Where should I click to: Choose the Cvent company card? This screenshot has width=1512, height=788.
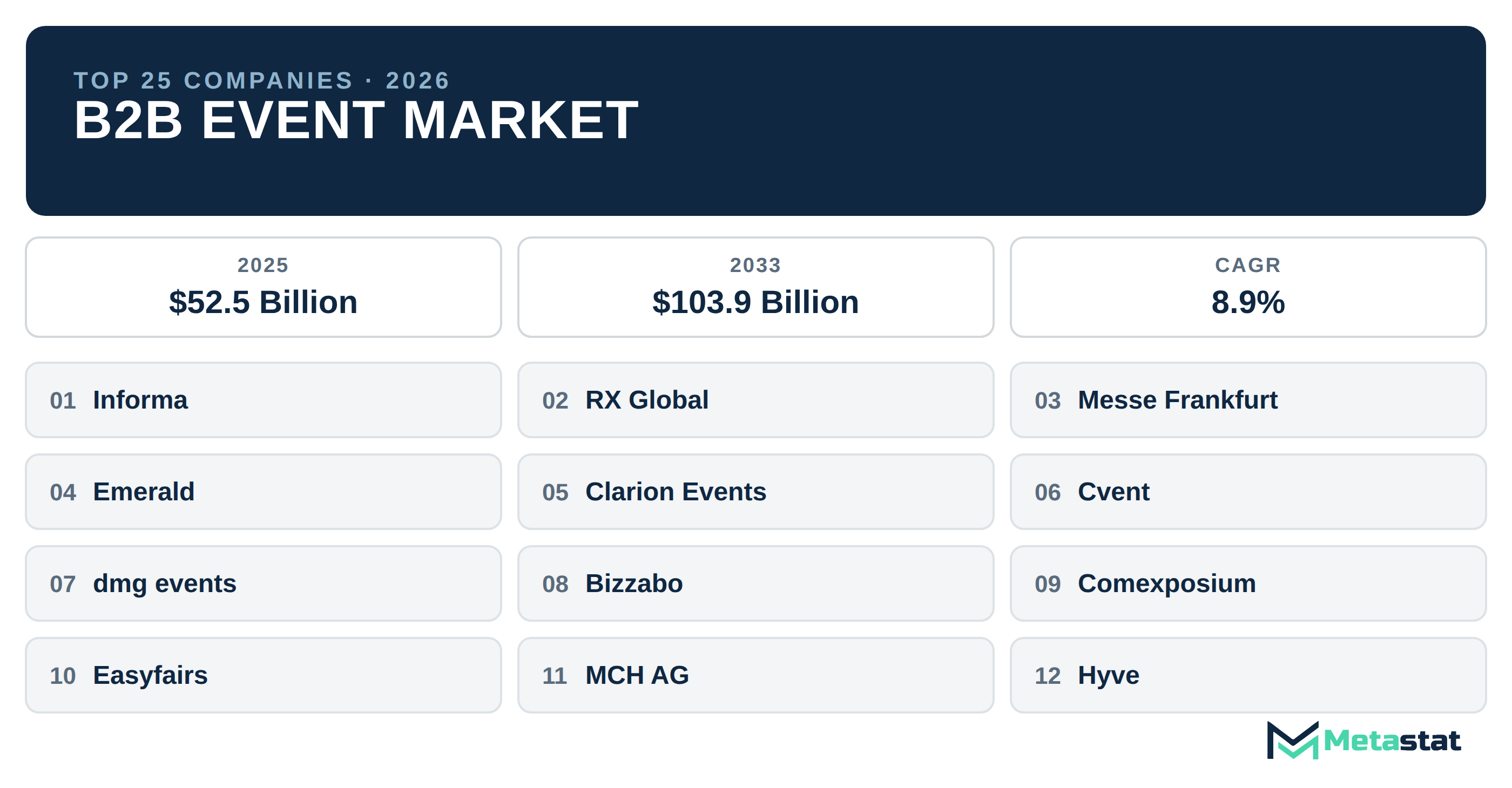(1248, 491)
